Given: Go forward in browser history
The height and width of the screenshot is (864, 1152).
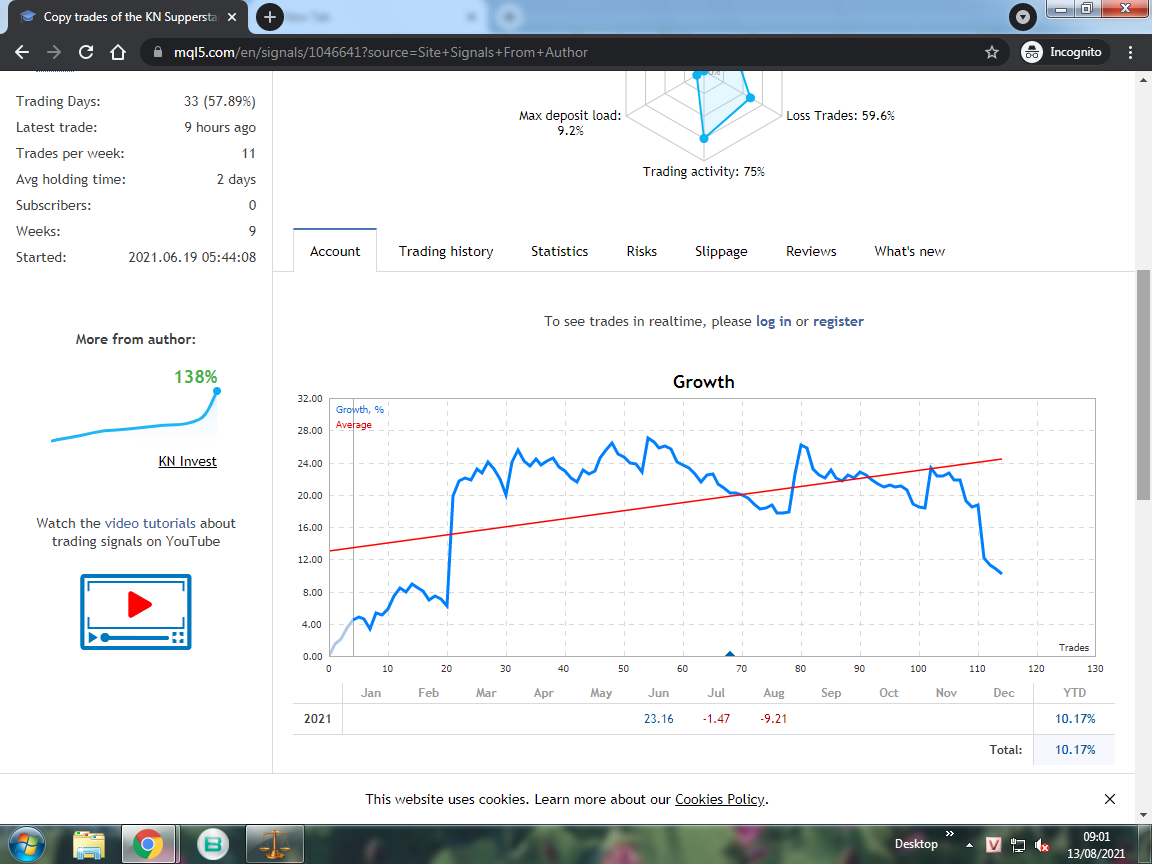Looking at the screenshot, I should (54, 52).
